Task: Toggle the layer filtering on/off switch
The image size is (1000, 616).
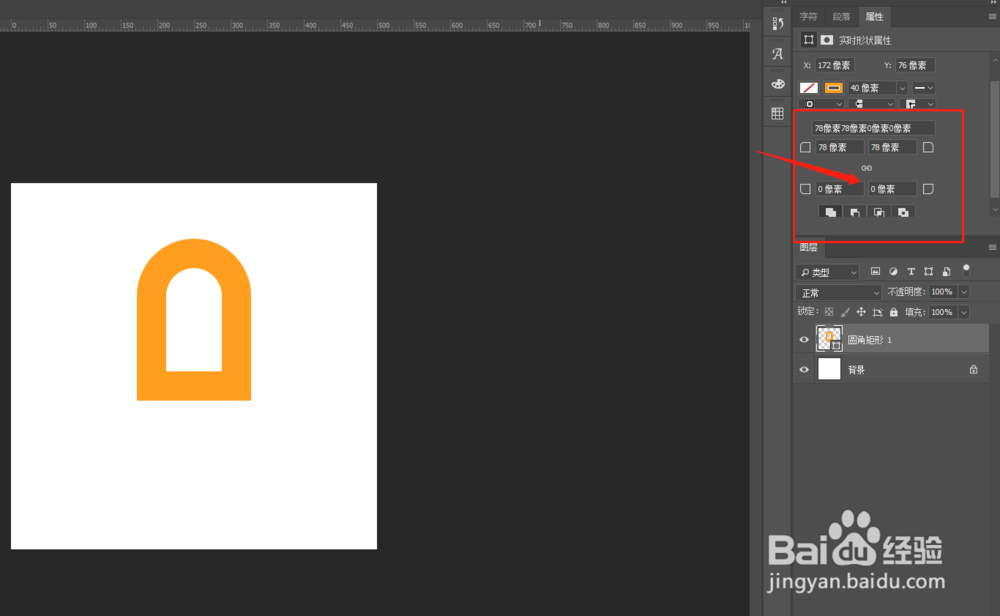Action: pos(967,270)
